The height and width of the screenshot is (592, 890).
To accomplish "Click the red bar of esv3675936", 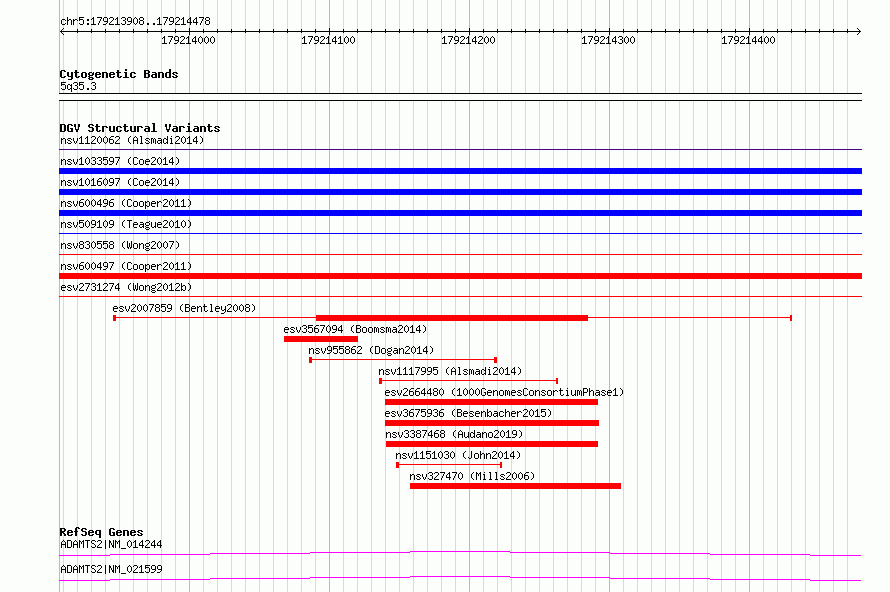I will click(492, 423).
